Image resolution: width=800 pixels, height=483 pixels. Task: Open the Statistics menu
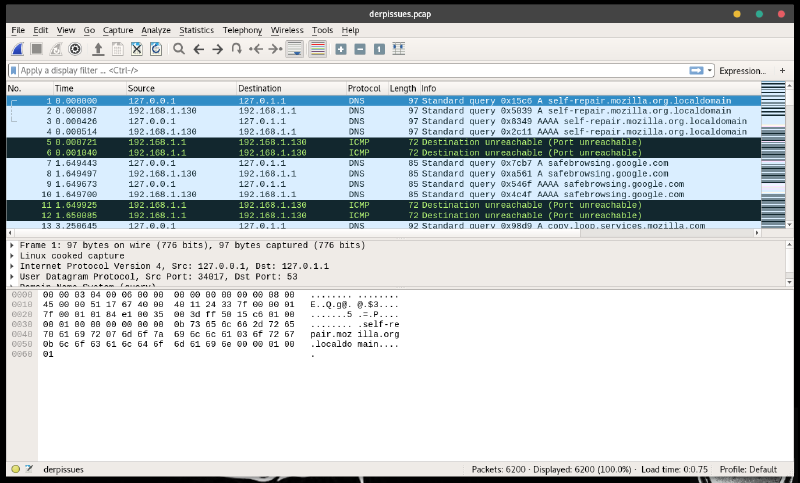coord(196,31)
